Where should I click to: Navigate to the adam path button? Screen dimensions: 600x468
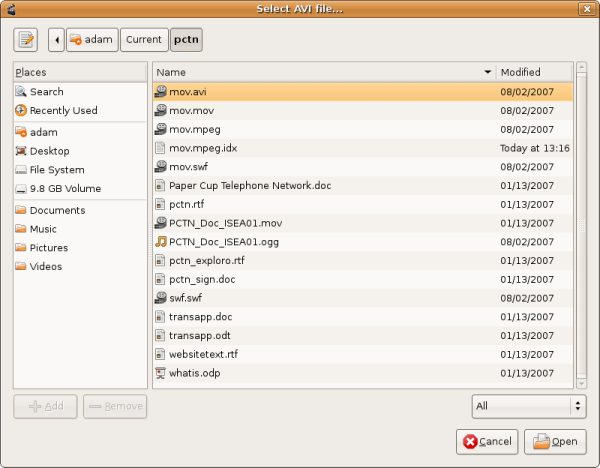pyautogui.click(x=92, y=40)
